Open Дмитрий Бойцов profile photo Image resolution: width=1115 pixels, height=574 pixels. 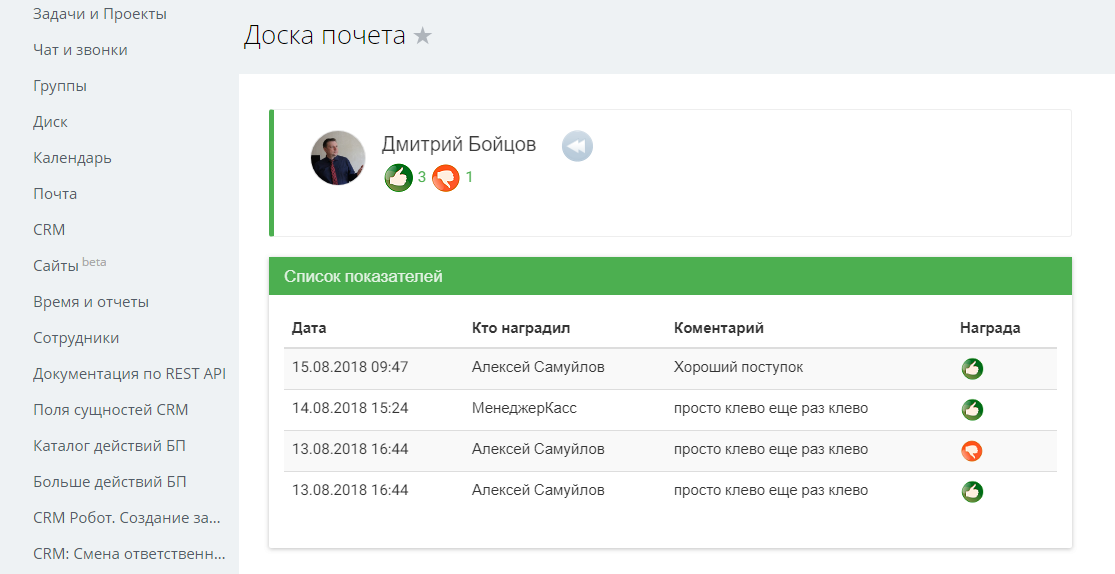click(338, 158)
